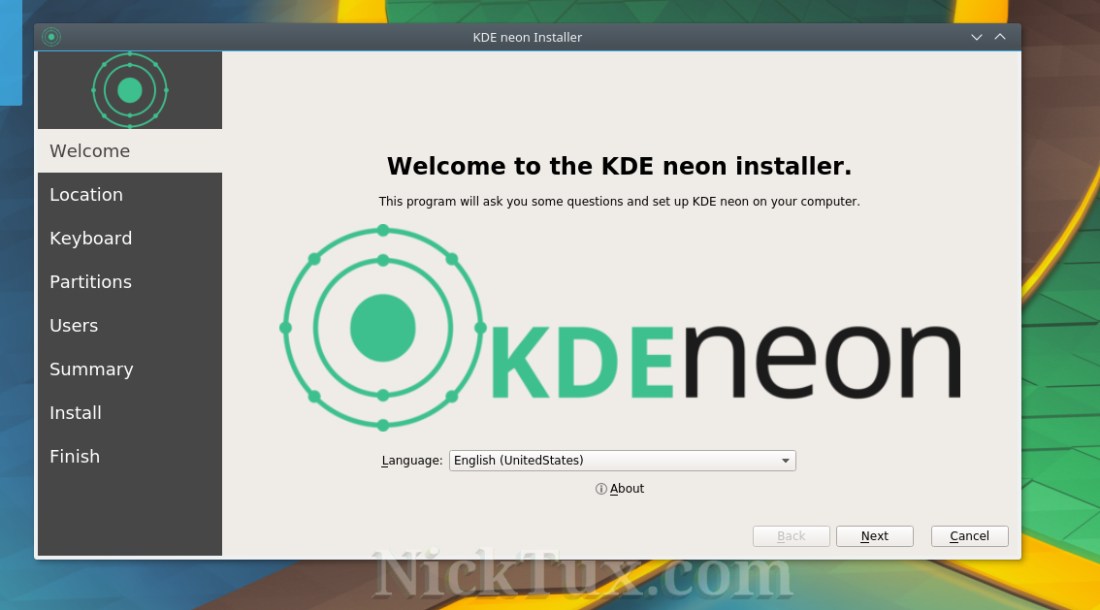Screen dimensions: 1100x610
Task: Cancel the installation
Action: [969, 536]
